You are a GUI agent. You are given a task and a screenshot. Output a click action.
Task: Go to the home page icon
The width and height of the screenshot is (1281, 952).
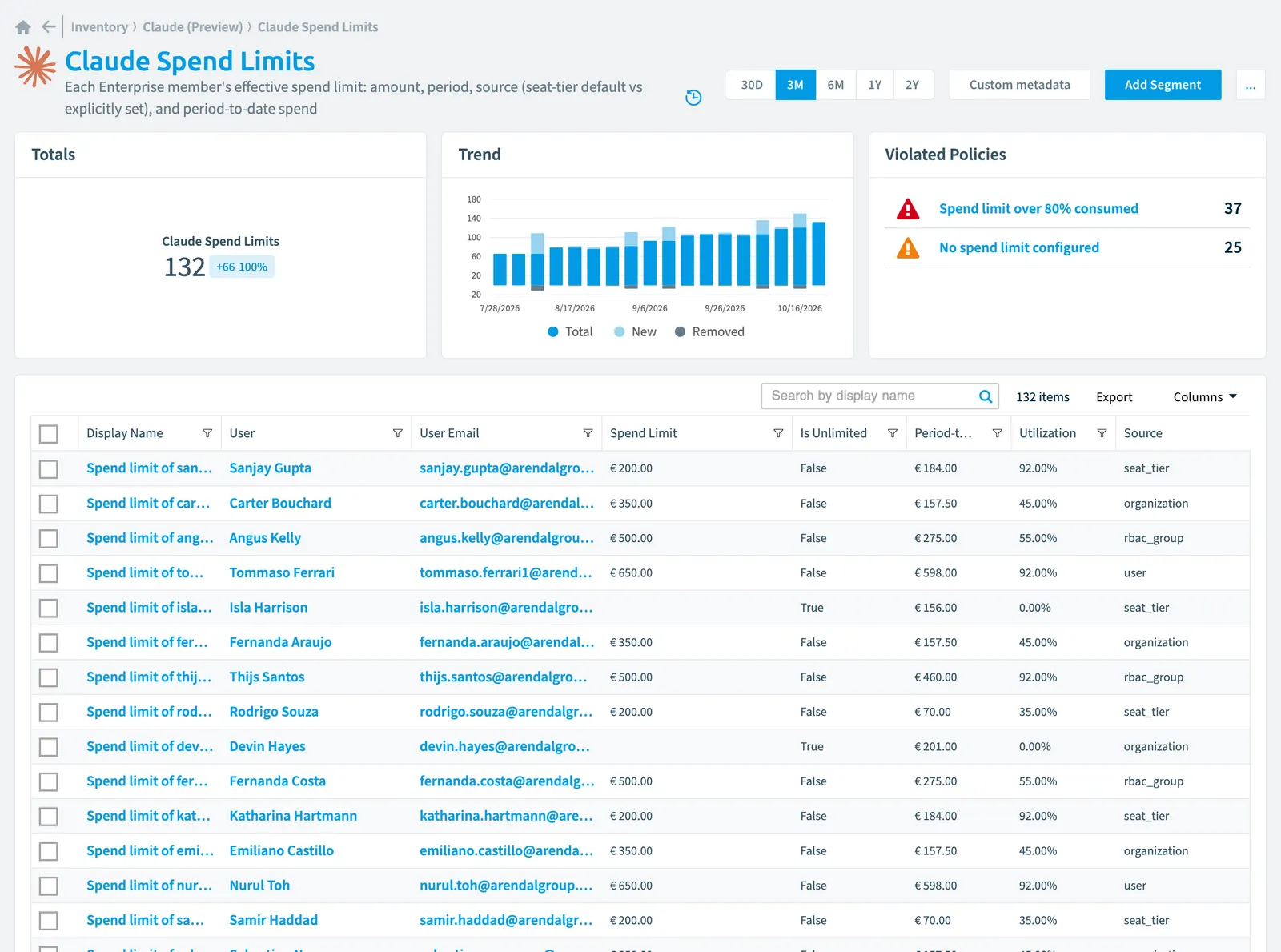click(23, 27)
